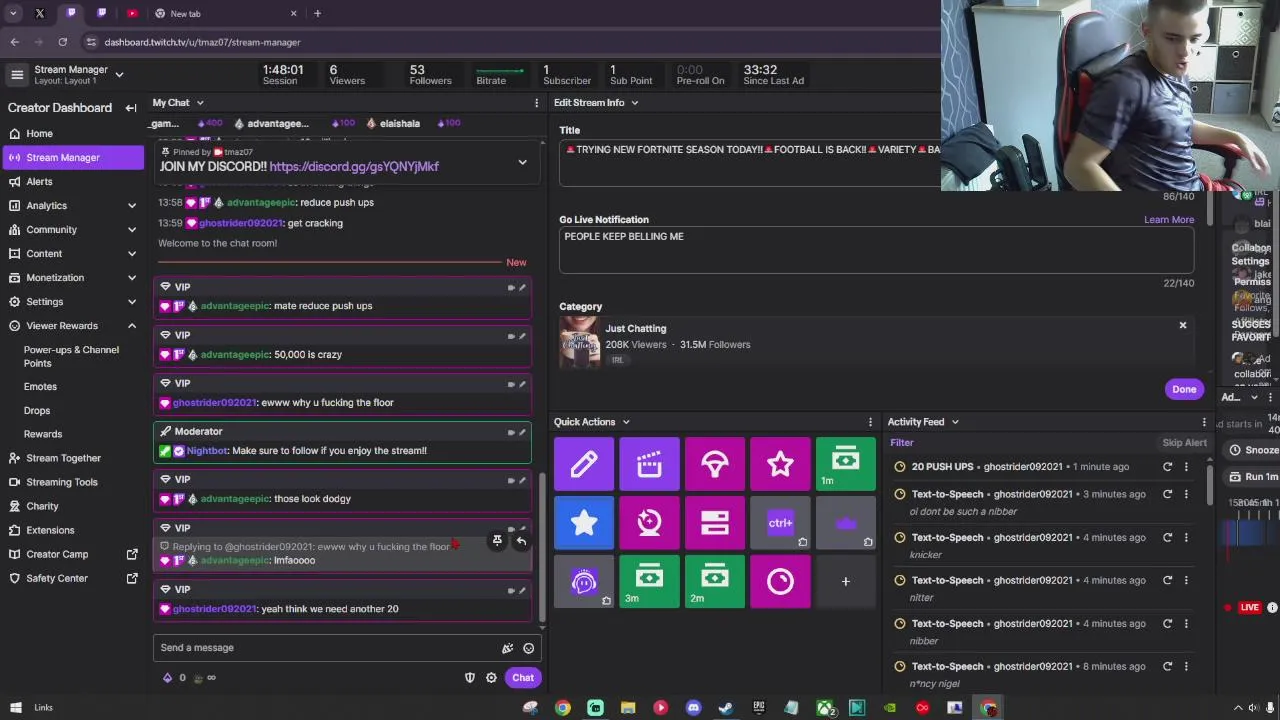1280x720 pixels.
Task: Click the ctrl+ extension quick action
Action: click(780, 522)
